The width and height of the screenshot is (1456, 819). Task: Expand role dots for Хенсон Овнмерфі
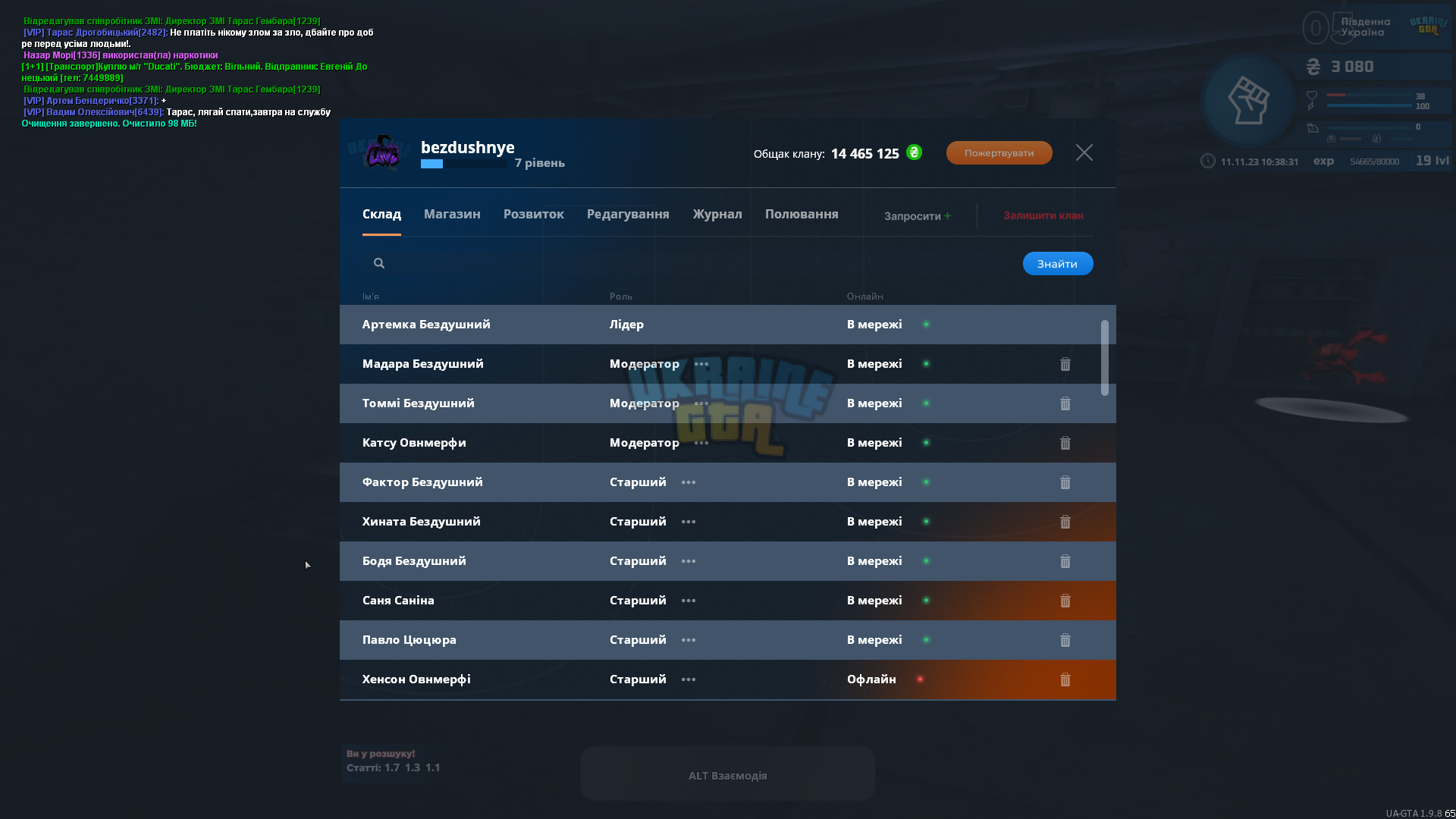(689, 679)
